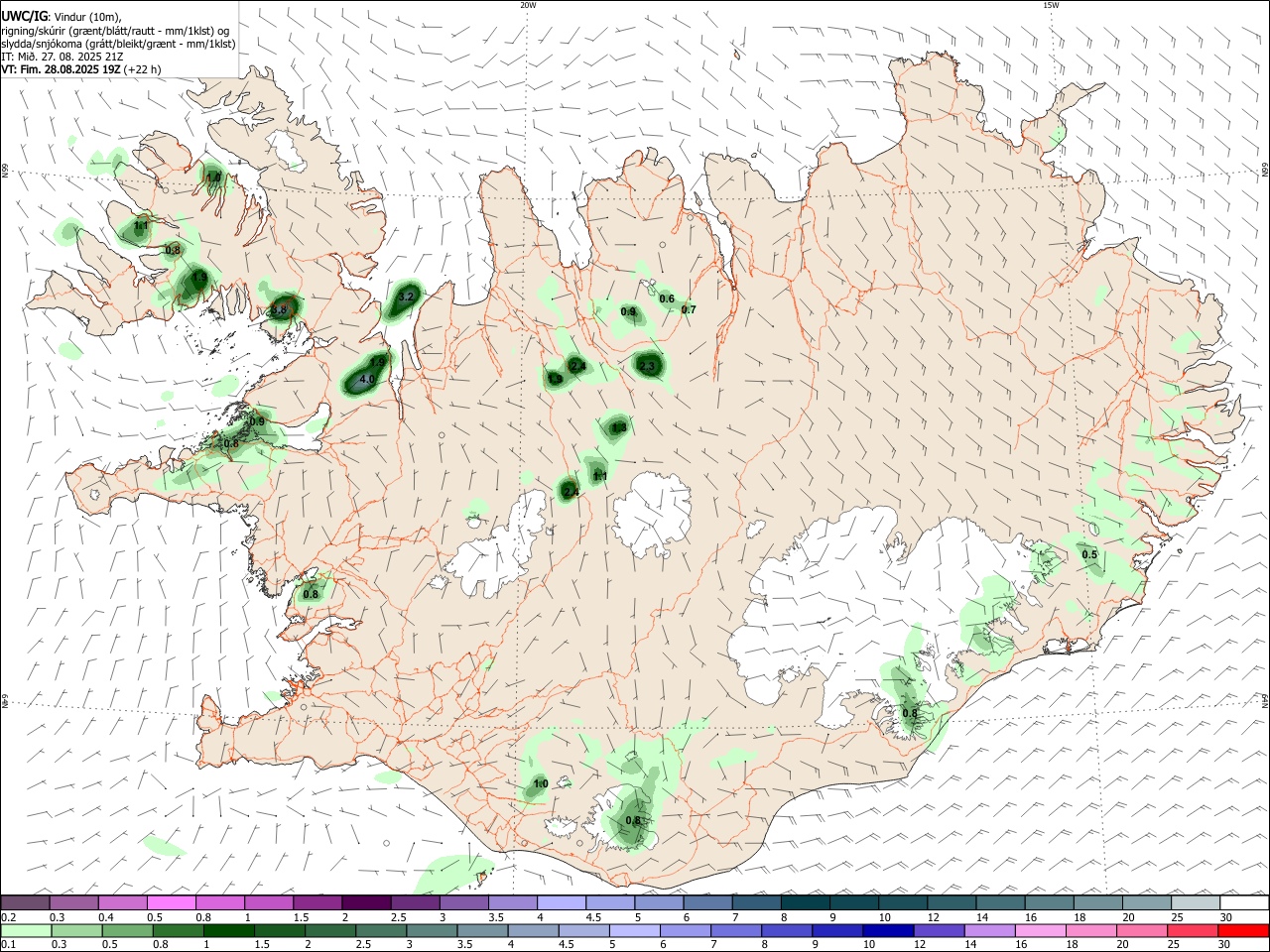Image resolution: width=1270 pixels, height=952 pixels.
Task: Click the VT: Fim. 28.08.2025 19Z line
Action: tap(80, 69)
